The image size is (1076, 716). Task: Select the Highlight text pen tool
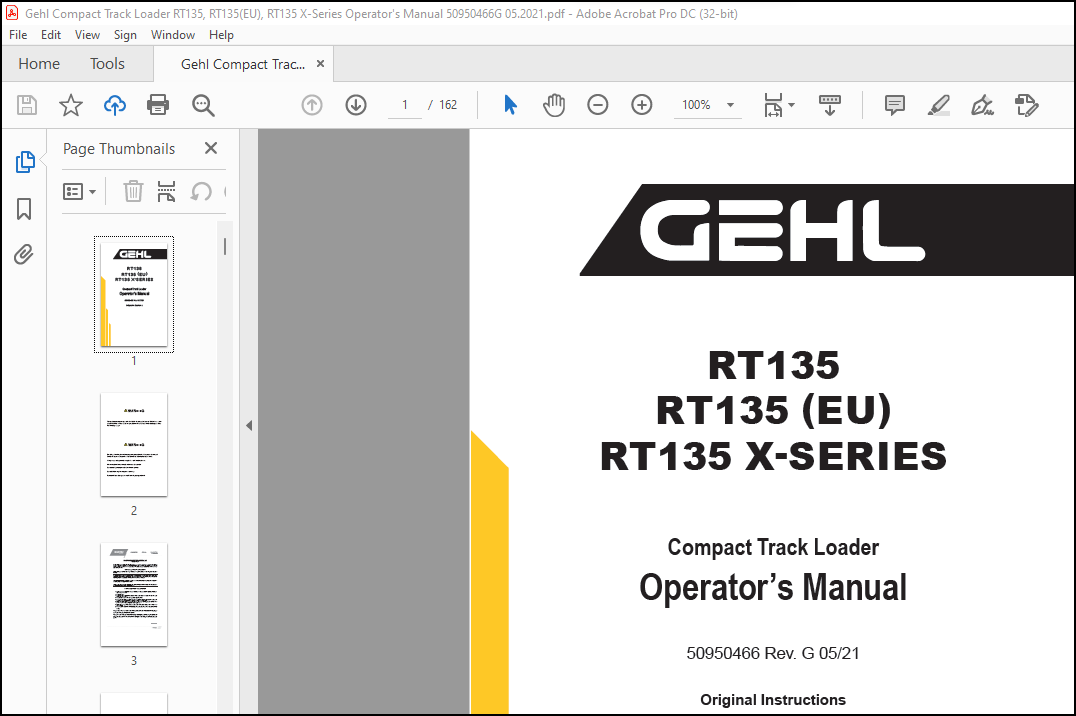(938, 105)
